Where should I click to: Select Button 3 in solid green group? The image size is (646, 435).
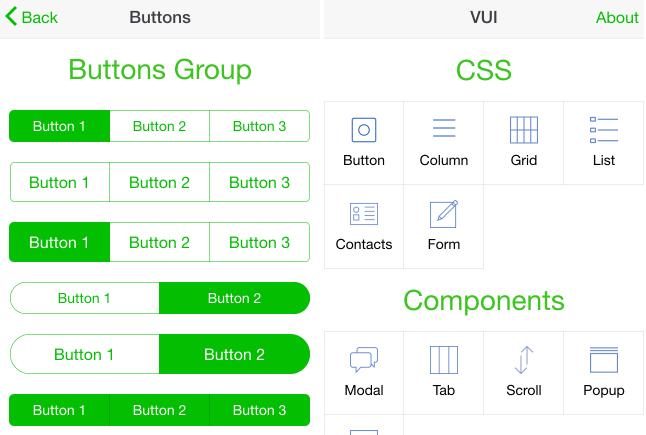coord(260,410)
